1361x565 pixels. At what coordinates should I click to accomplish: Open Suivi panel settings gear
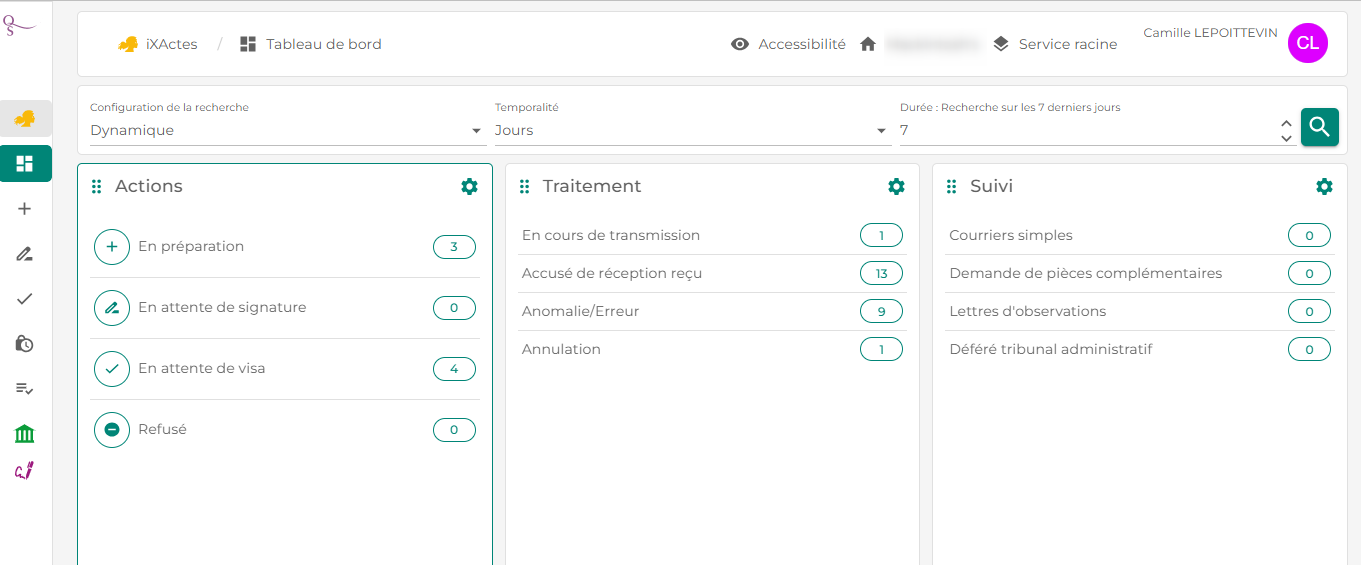[1324, 186]
